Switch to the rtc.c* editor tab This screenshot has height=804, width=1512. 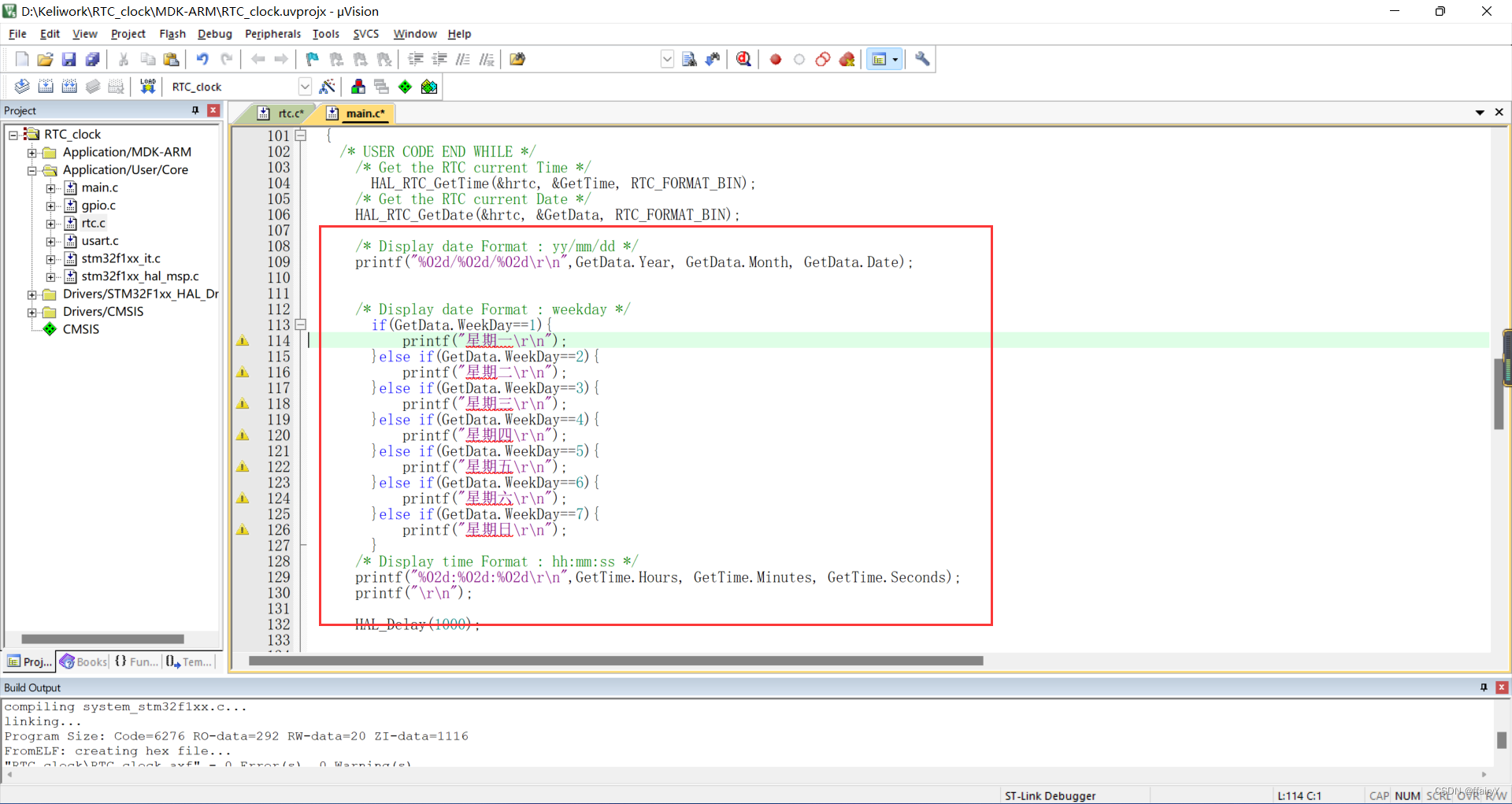tap(283, 113)
